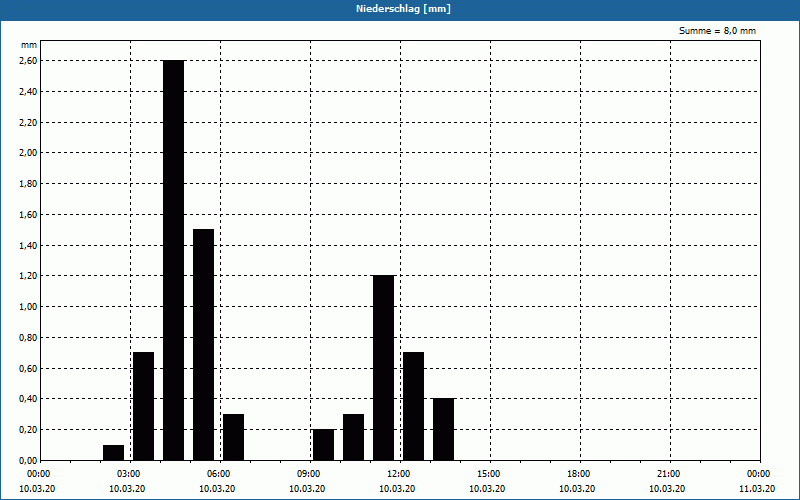Click the 11.03.20 date label
The height and width of the screenshot is (500, 800).
[x=757, y=489]
